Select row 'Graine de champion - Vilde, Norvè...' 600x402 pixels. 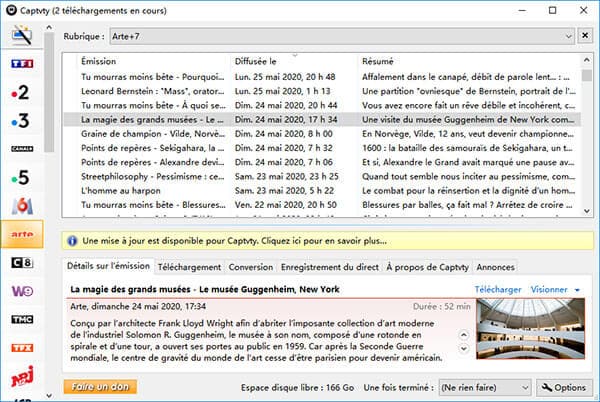coord(321,133)
